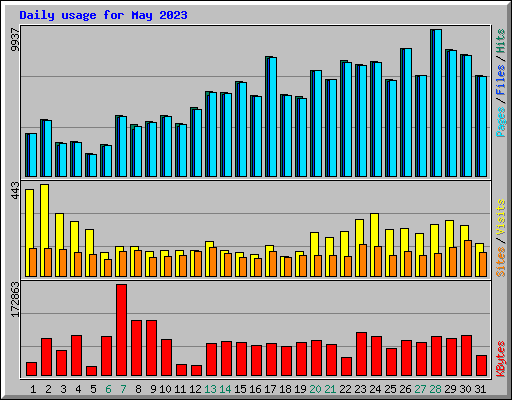Select day label 2 on the x-axis
This screenshot has height=400, width=512.
(48, 389)
